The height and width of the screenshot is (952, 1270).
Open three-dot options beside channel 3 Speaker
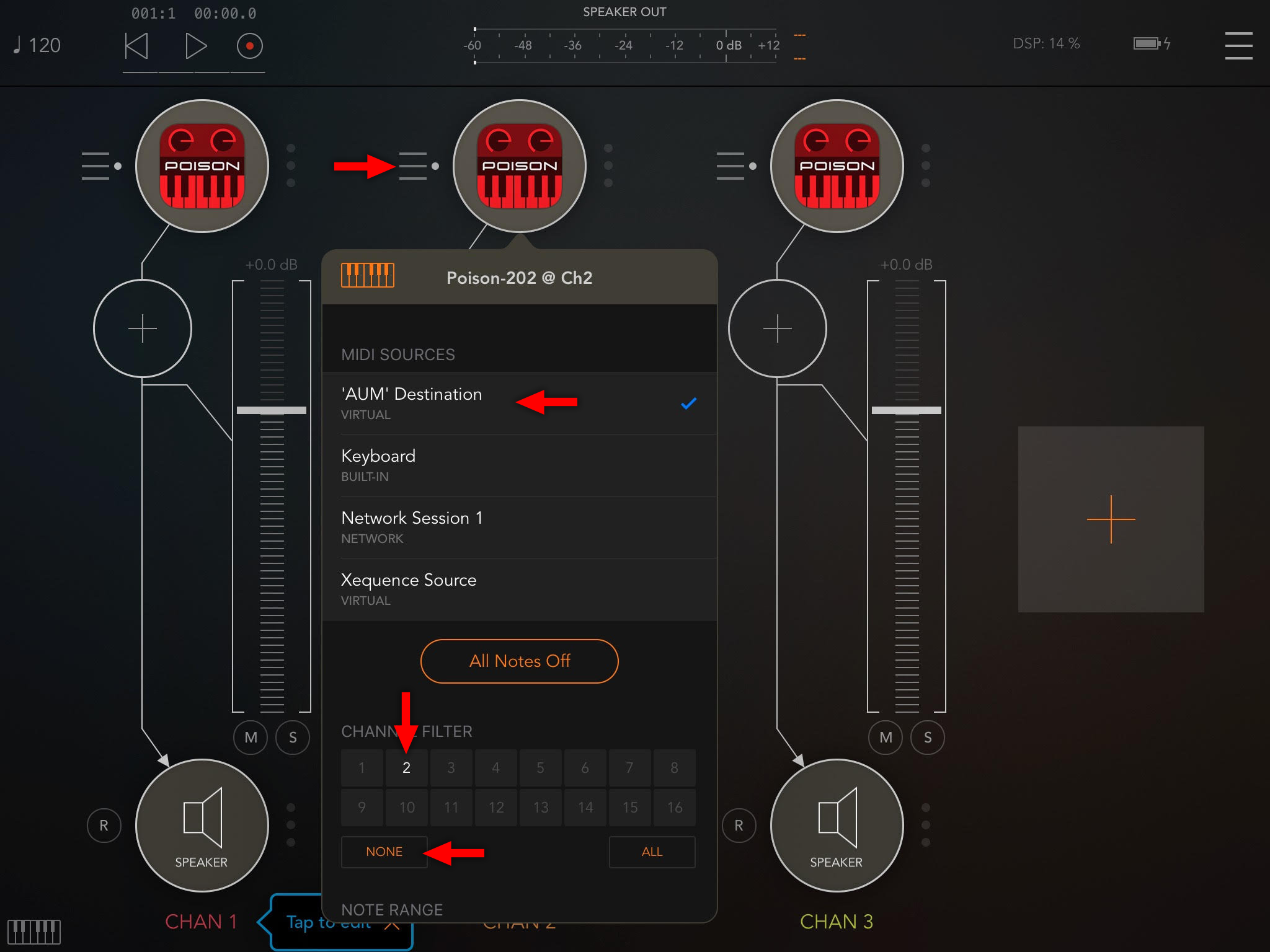[x=926, y=825]
